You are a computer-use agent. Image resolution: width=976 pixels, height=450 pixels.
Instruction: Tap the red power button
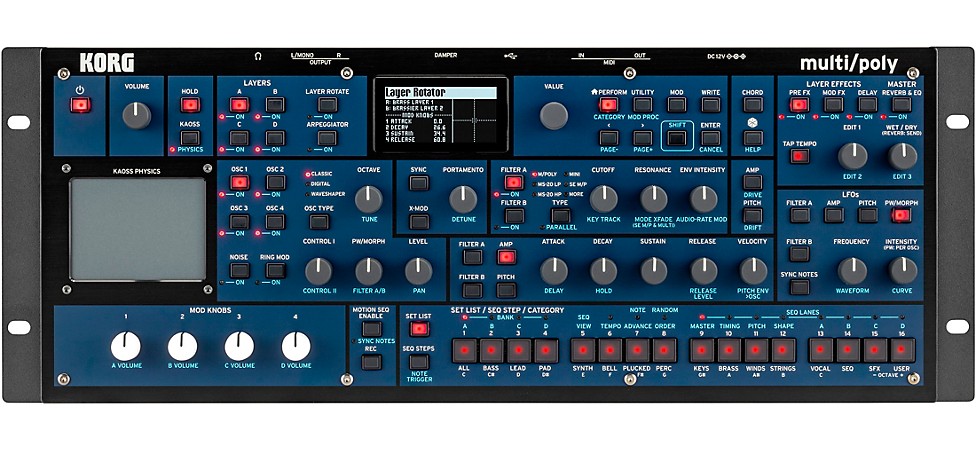pyautogui.click(x=80, y=105)
